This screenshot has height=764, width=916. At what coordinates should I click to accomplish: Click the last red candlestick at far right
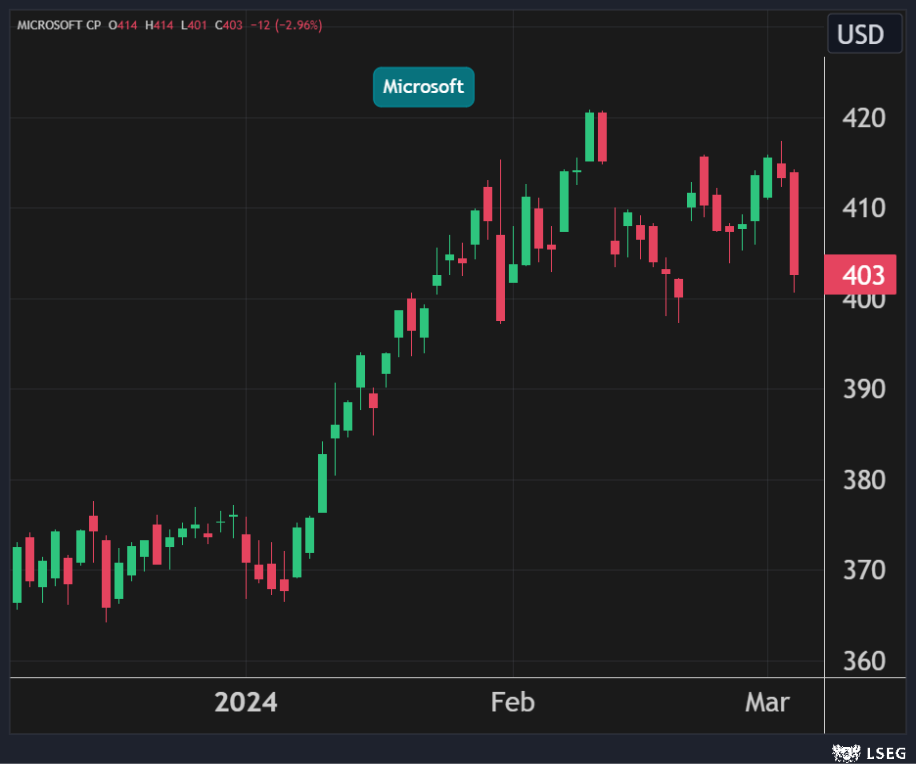click(x=794, y=223)
